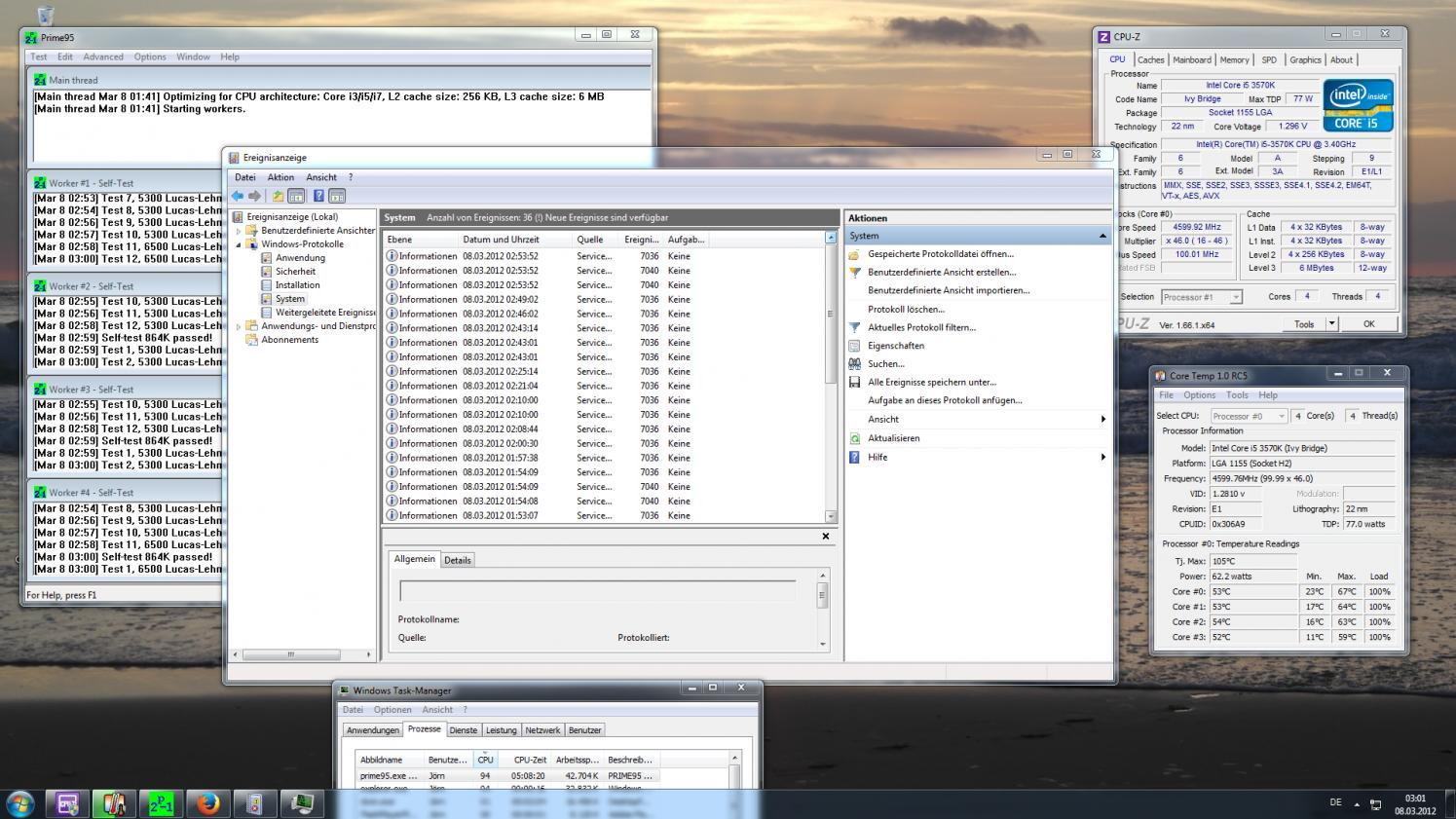Screen dimensions: 1456x819
Task: Select Weitergeleitete Ereignisse in the tree
Action: tap(325, 313)
